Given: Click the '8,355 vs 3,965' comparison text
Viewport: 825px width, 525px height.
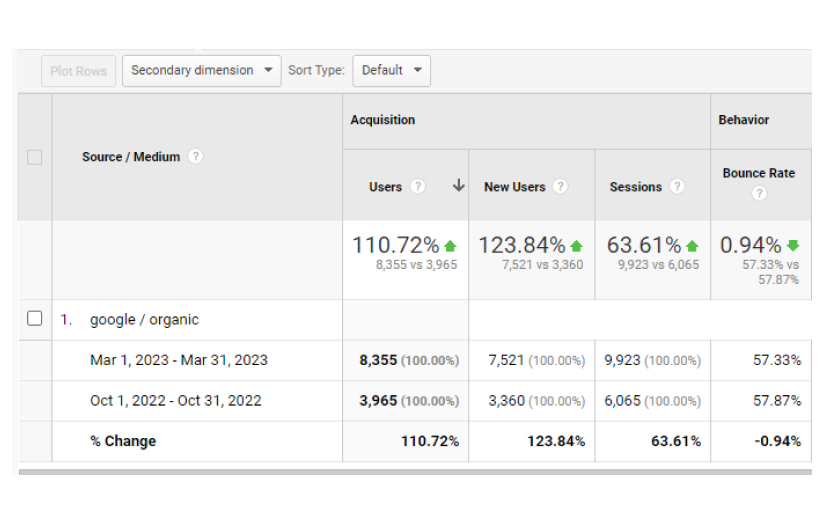Looking at the screenshot, I should [x=416, y=265].
